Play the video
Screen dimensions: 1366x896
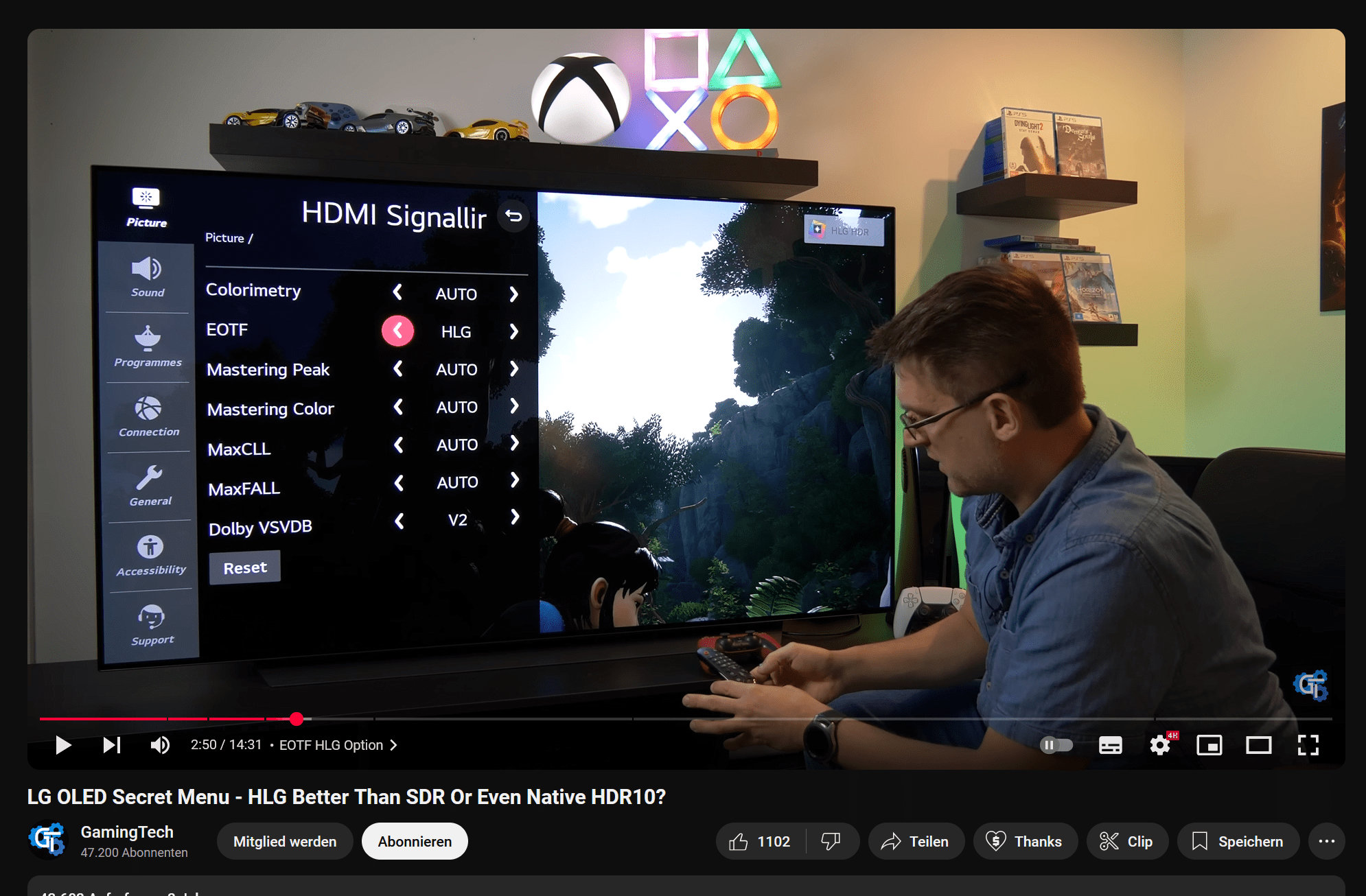(63, 745)
